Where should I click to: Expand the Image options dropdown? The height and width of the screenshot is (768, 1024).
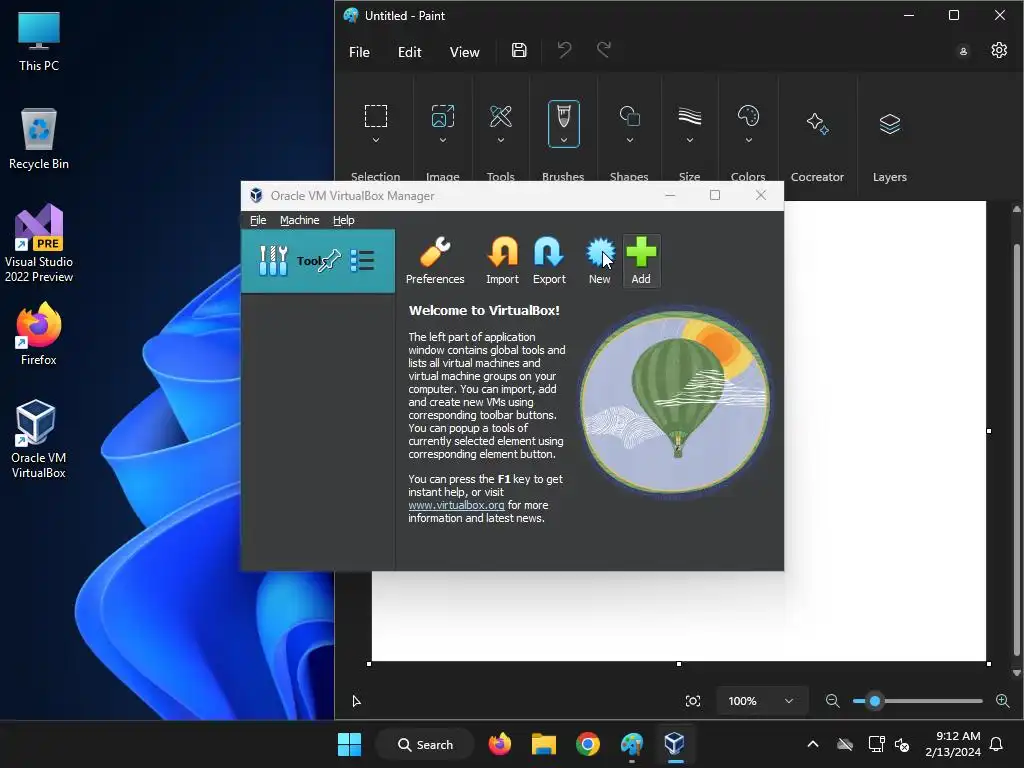click(x=443, y=140)
